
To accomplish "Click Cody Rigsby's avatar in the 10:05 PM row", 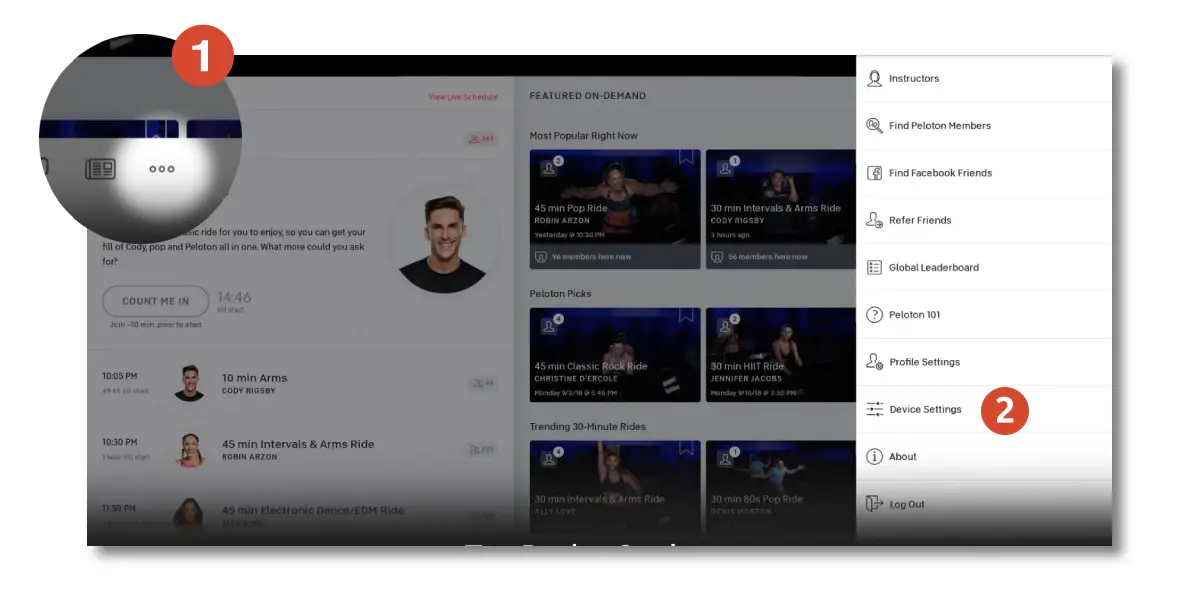I will click(189, 383).
